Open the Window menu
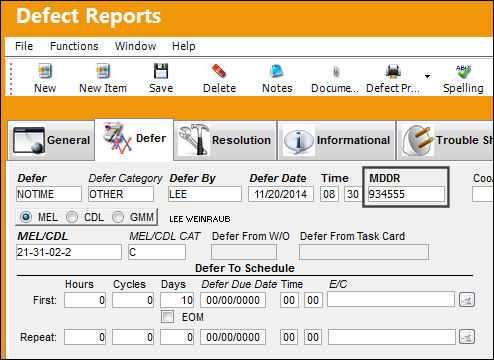Viewport: 494px width, 360px height. 135,46
